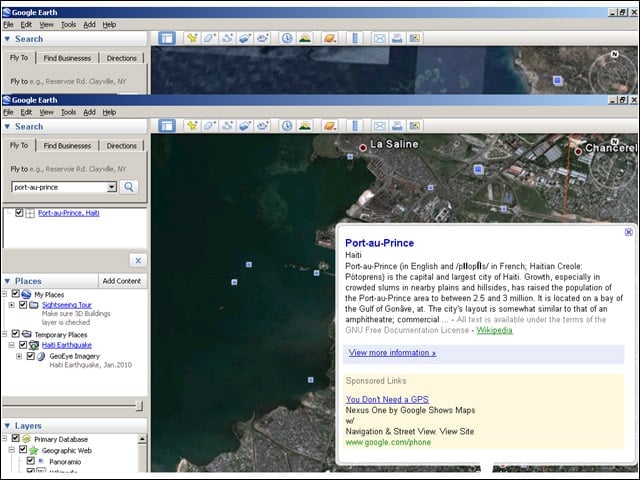The height and width of the screenshot is (480, 640).
Task: Email icon in front window toolbar
Action: coord(380,126)
